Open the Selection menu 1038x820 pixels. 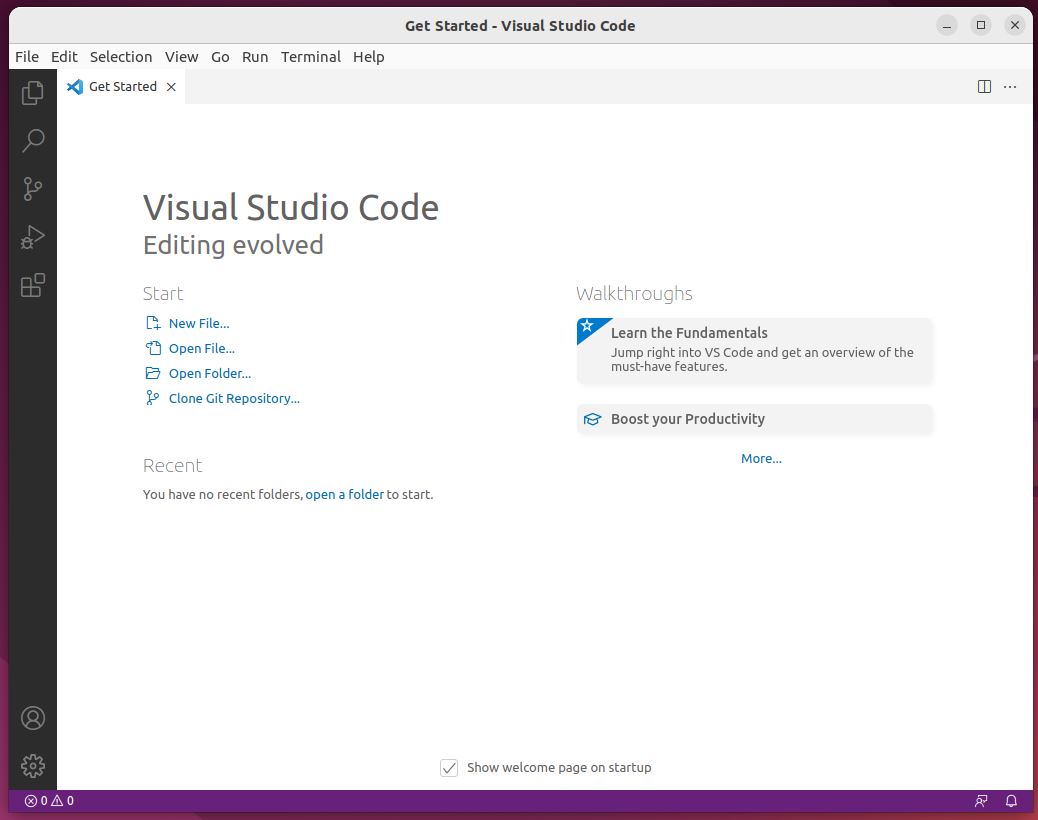[121, 57]
